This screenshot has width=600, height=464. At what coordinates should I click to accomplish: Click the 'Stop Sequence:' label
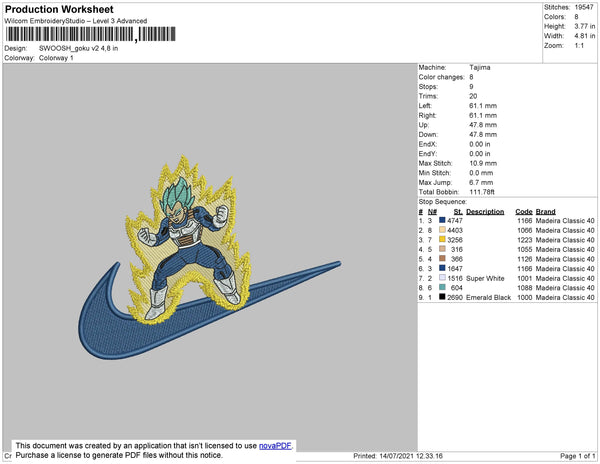pos(442,202)
